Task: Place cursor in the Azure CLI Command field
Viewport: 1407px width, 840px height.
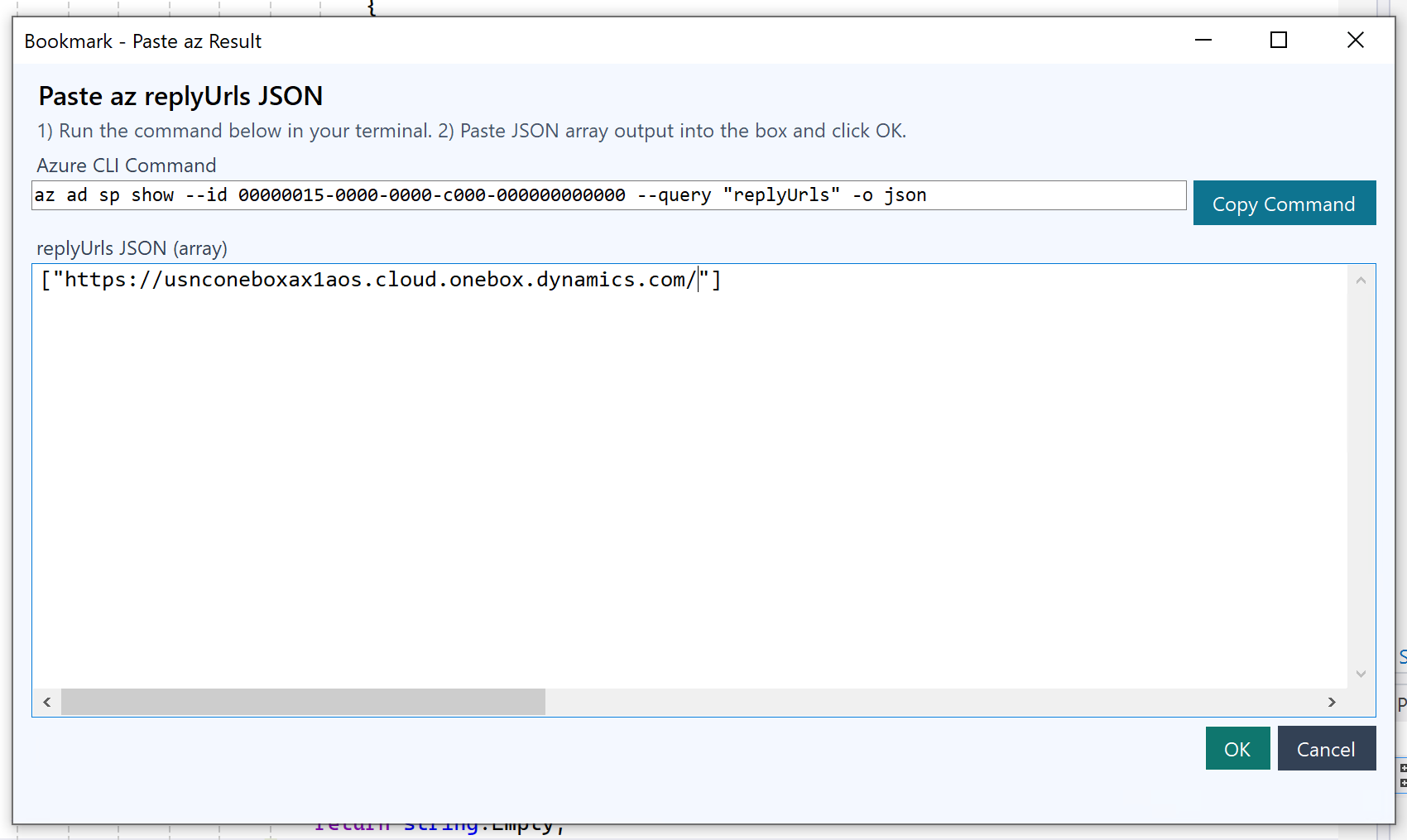Action: pyautogui.click(x=579, y=195)
